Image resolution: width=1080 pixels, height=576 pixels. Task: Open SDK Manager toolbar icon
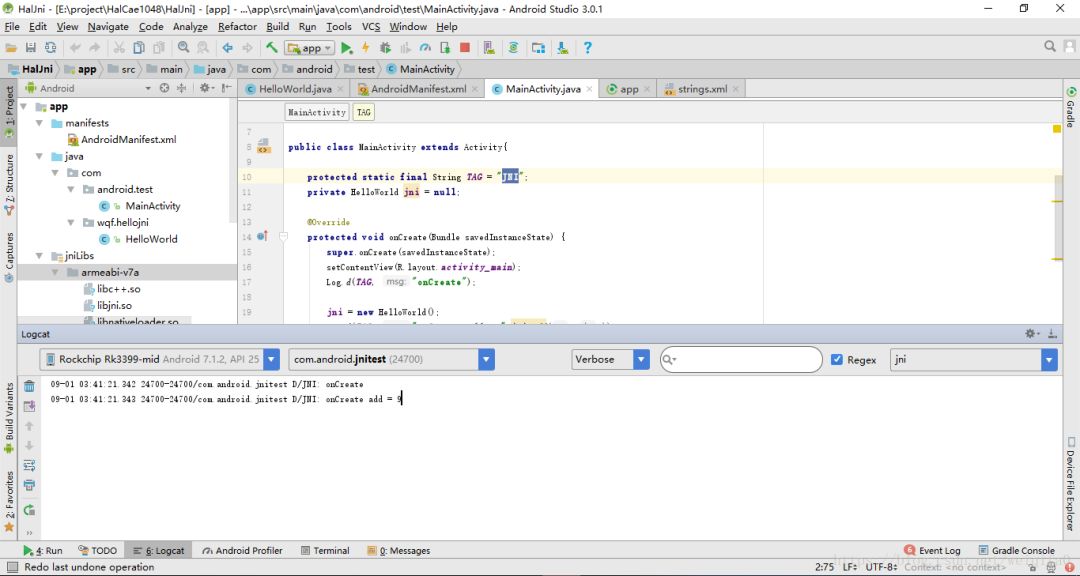point(563,48)
